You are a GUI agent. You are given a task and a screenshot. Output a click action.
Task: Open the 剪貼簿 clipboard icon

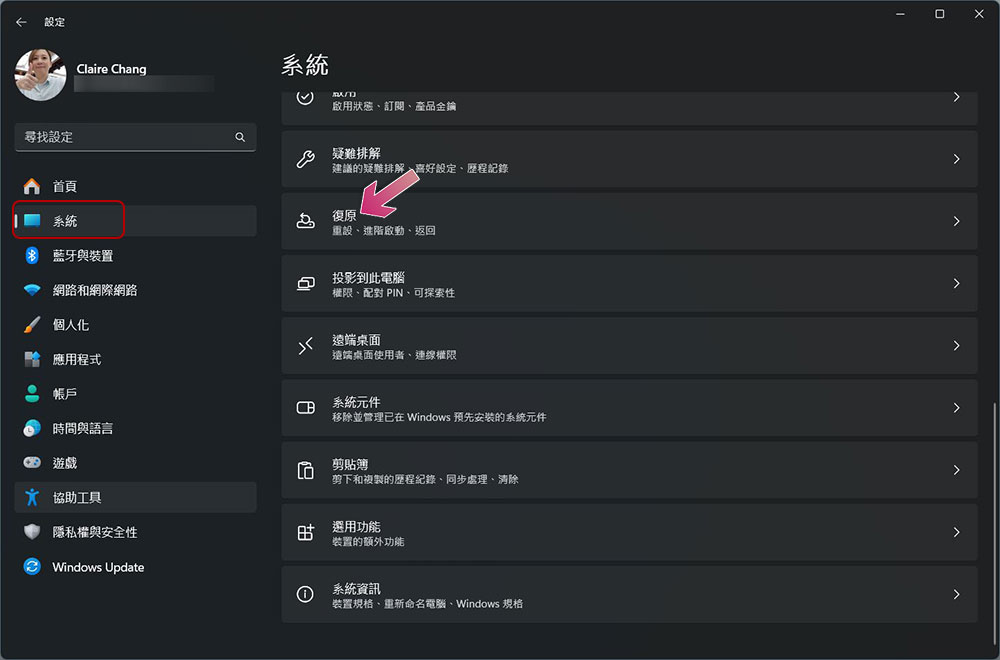click(x=305, y=470)
